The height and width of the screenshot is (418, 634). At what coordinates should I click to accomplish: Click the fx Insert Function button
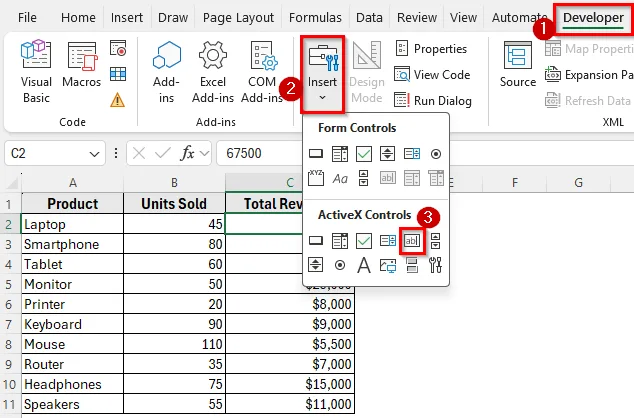[x=187, y=153]
